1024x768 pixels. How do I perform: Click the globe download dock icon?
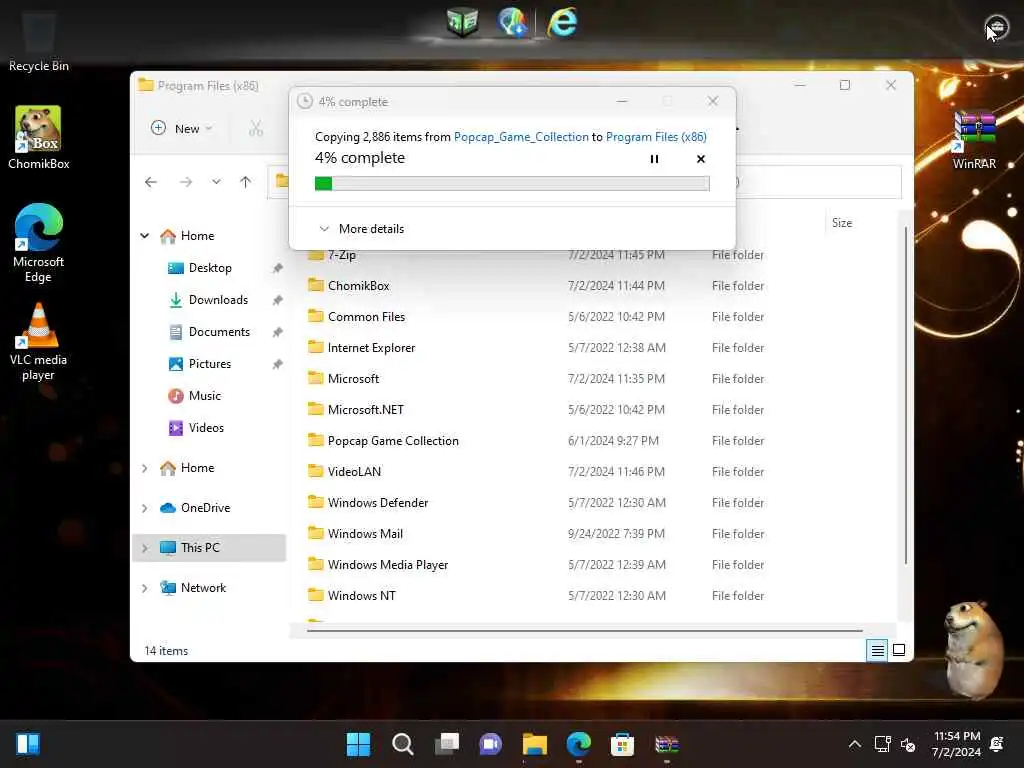point(513,22)
